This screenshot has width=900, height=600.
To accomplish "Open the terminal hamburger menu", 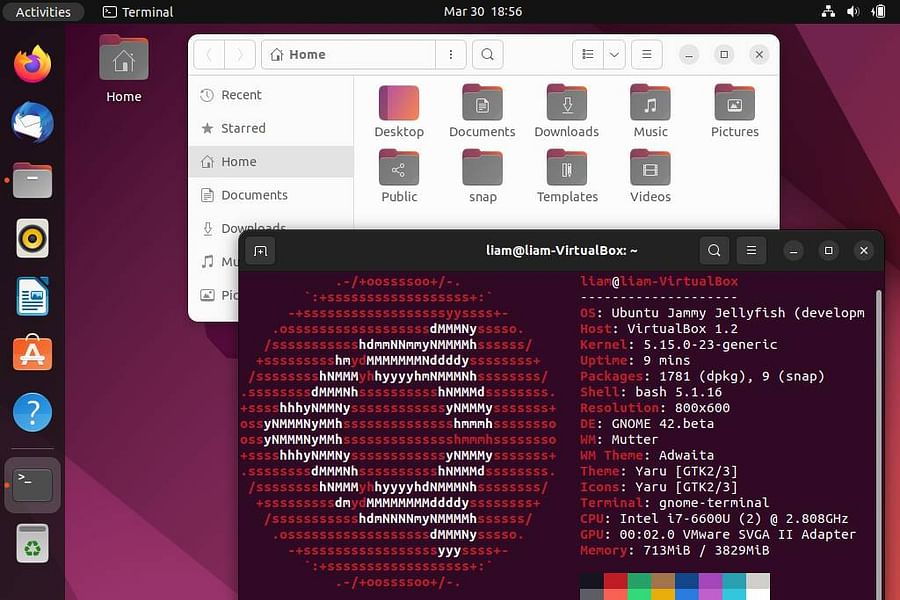I will 751,250.
